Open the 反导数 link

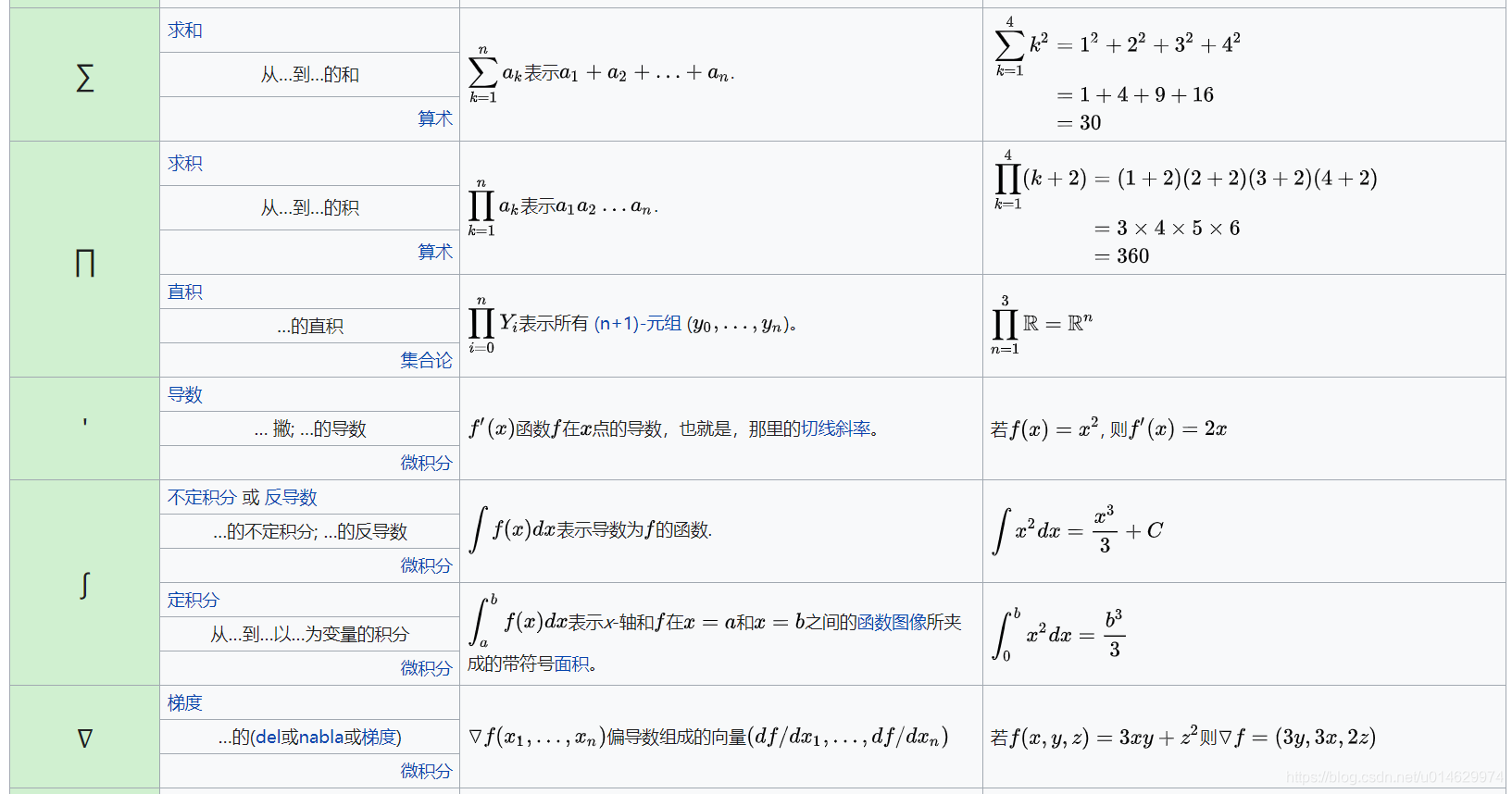coord(291,497)
